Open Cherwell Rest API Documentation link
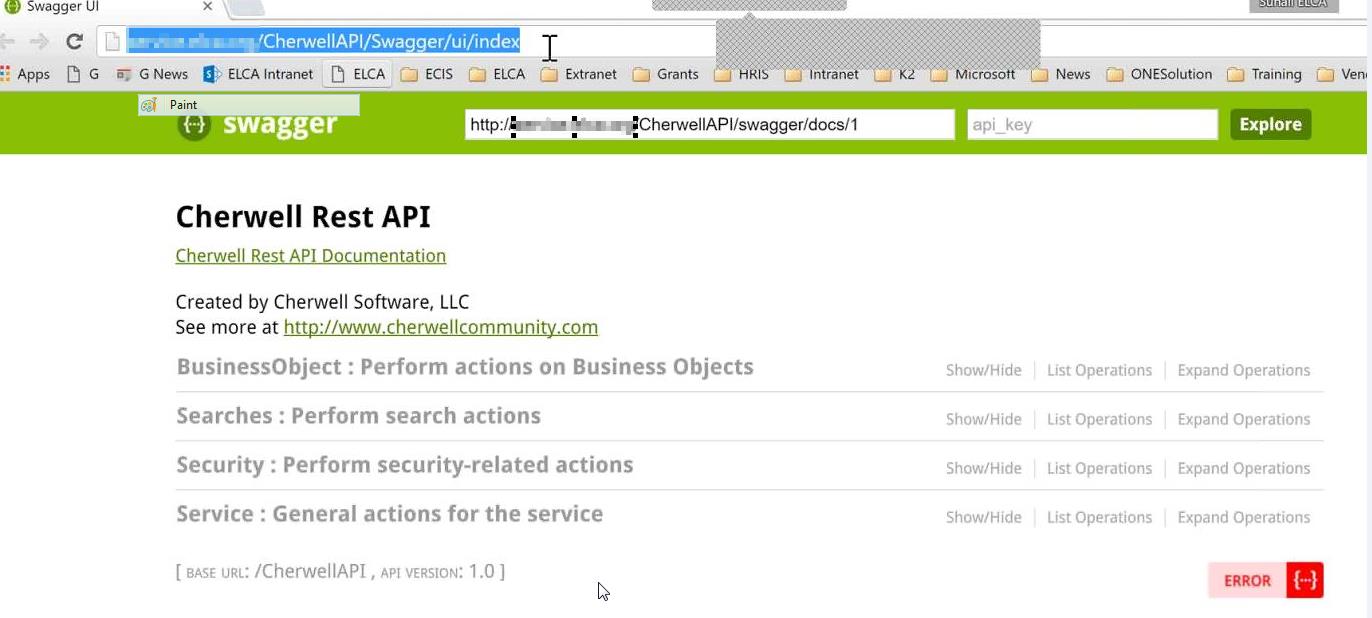This screenshot has width=1372, height=618. (310, 256)
